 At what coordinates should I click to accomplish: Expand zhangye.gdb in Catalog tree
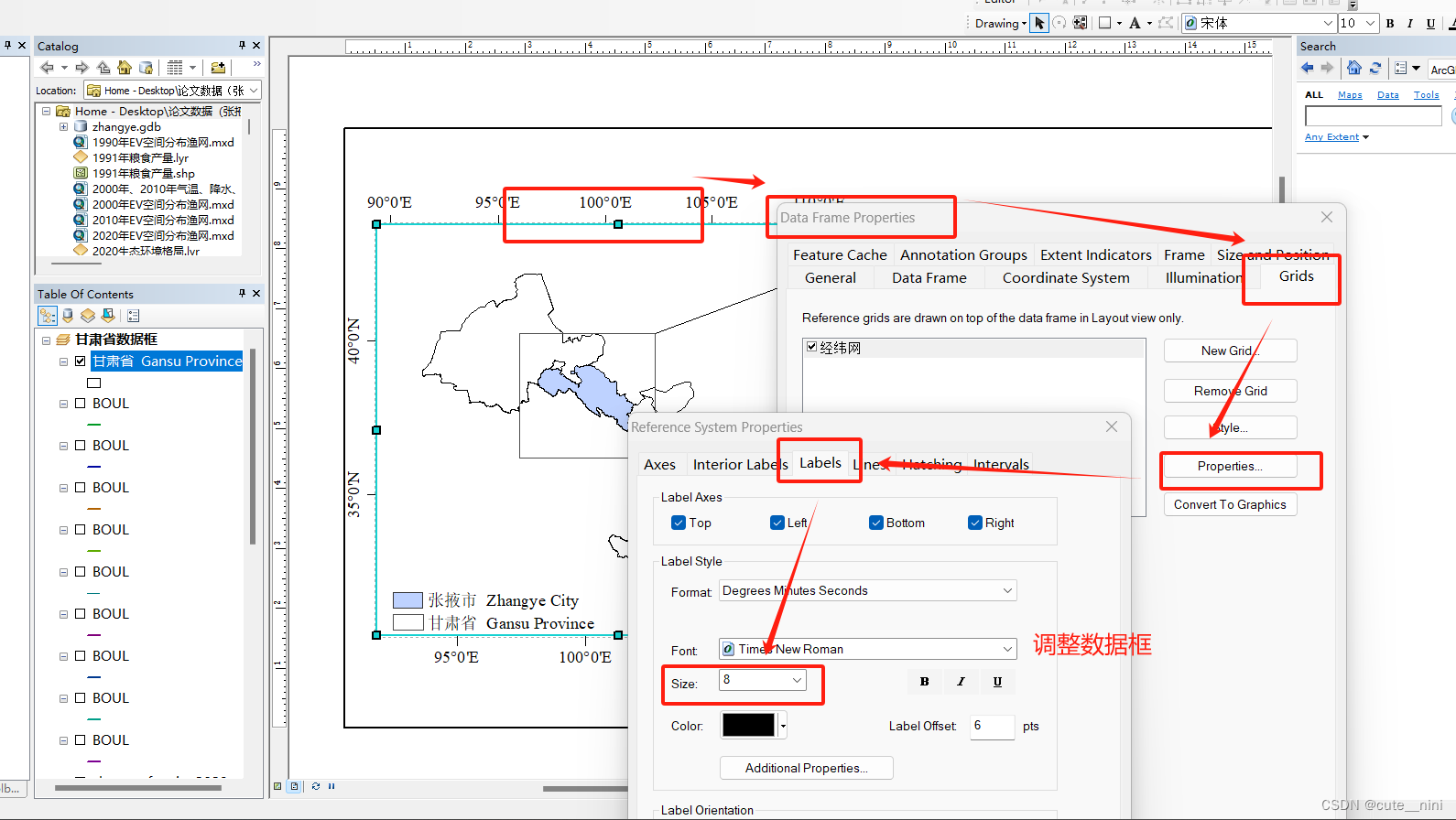point(63,127)
